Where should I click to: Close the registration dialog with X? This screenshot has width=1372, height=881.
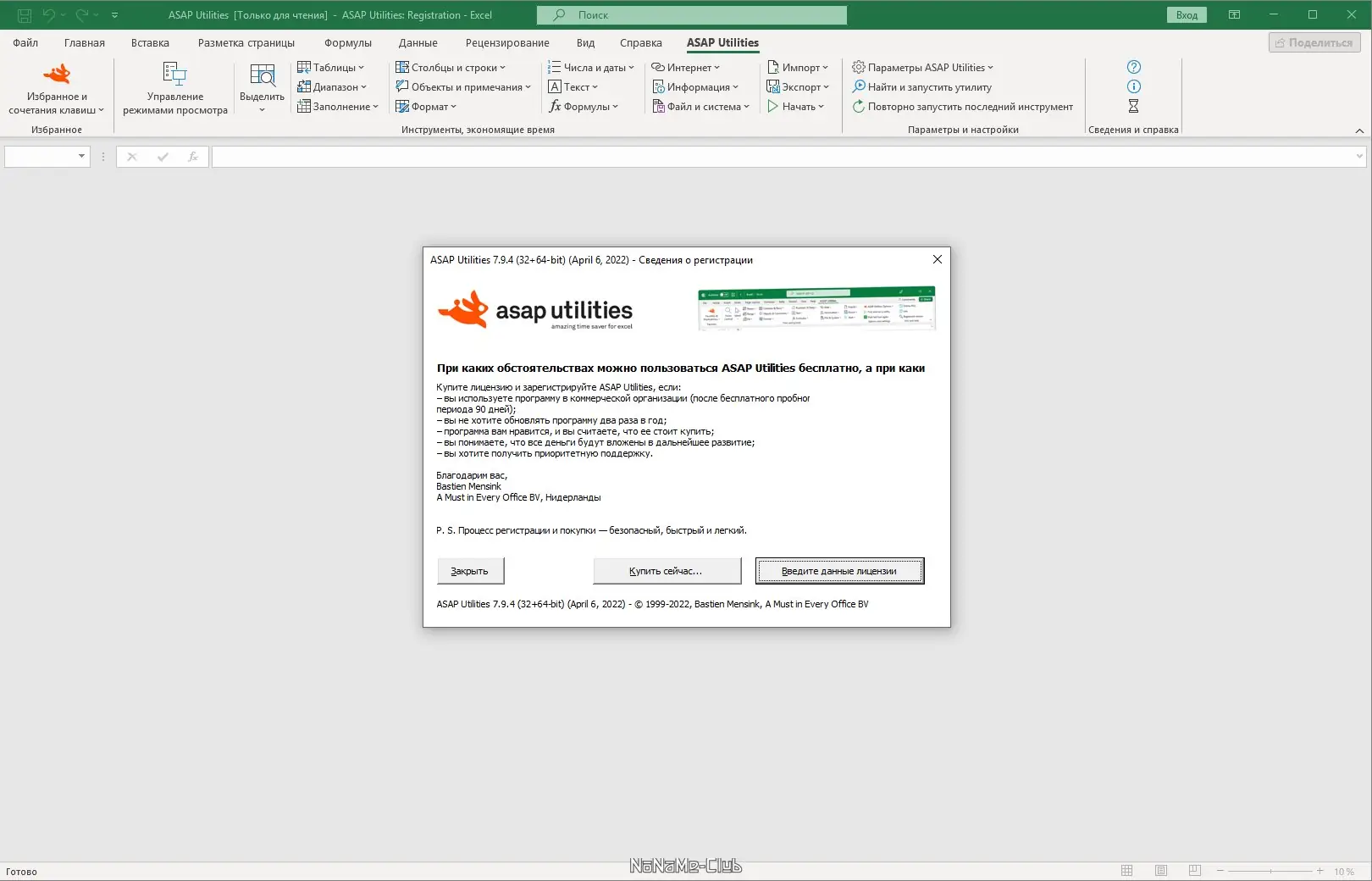click(x=937, y=260)
